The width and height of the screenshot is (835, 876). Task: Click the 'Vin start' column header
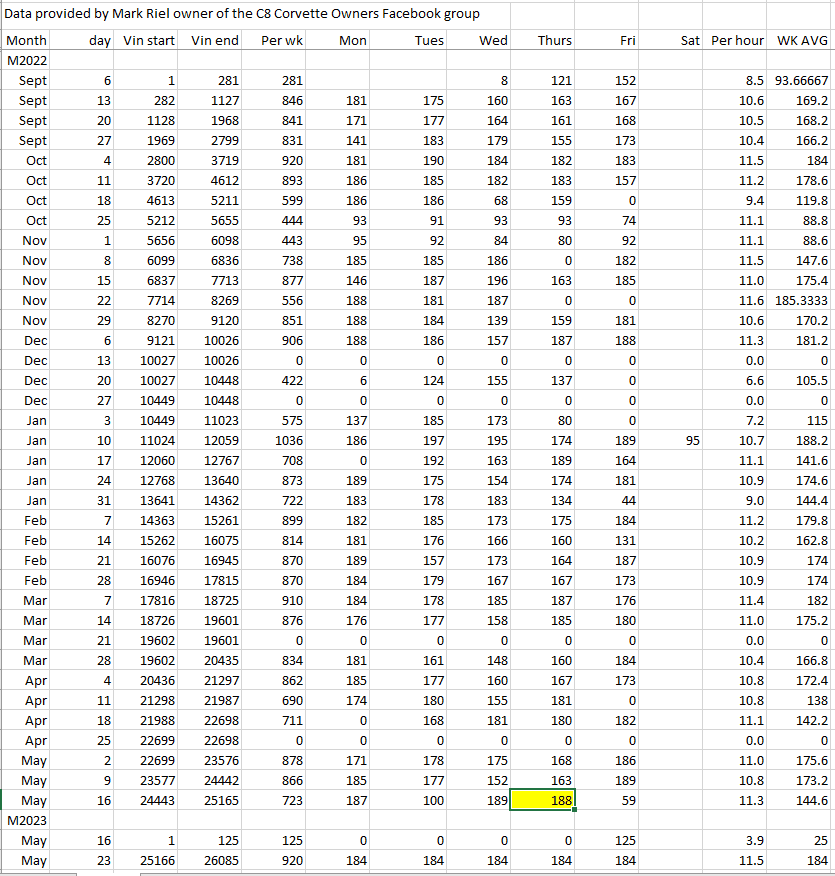[149, 41]
